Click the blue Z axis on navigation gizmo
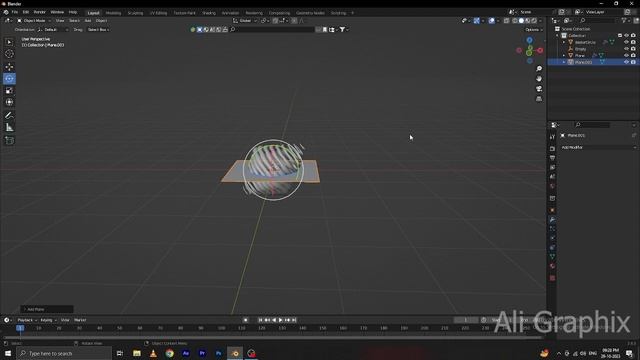The width and height of the screenshot is (640, 360). (529, 40)
